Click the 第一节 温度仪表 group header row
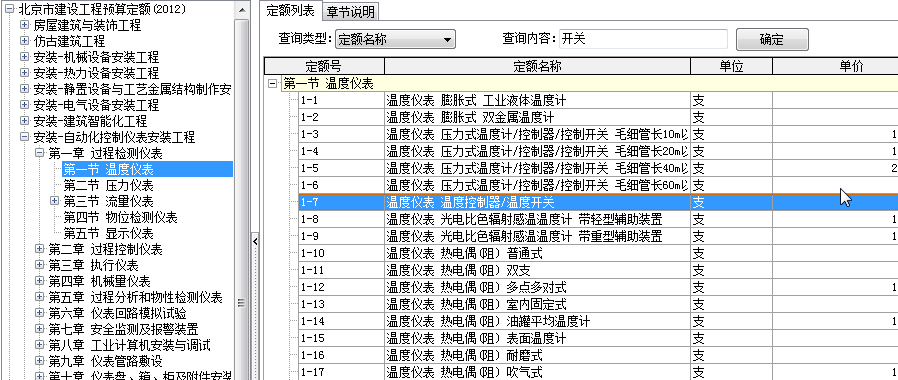Viewport: 898px width, 380px height. [590, 84]
